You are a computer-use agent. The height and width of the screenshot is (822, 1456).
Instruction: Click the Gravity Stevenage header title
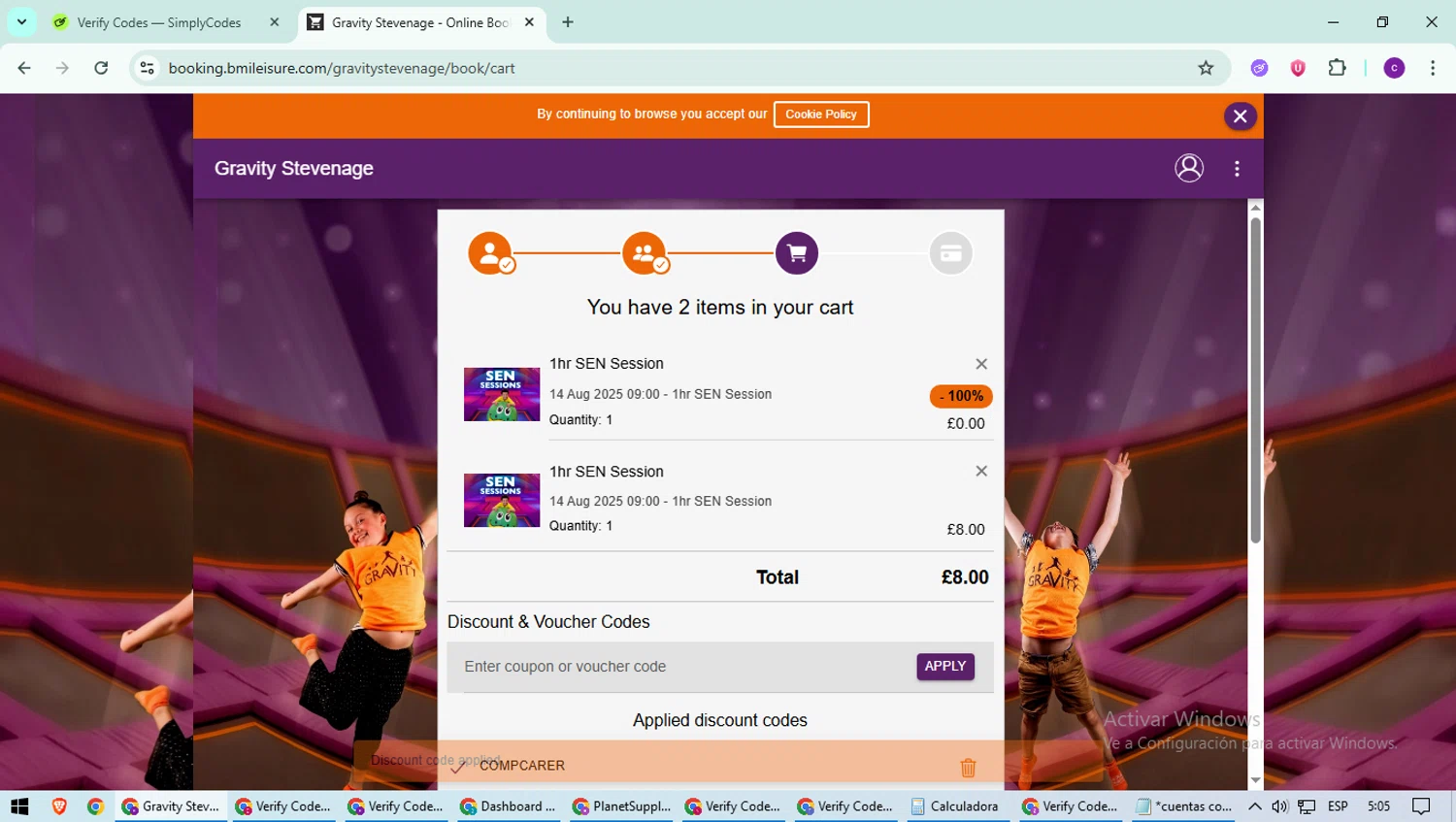[x=294, y=168]
